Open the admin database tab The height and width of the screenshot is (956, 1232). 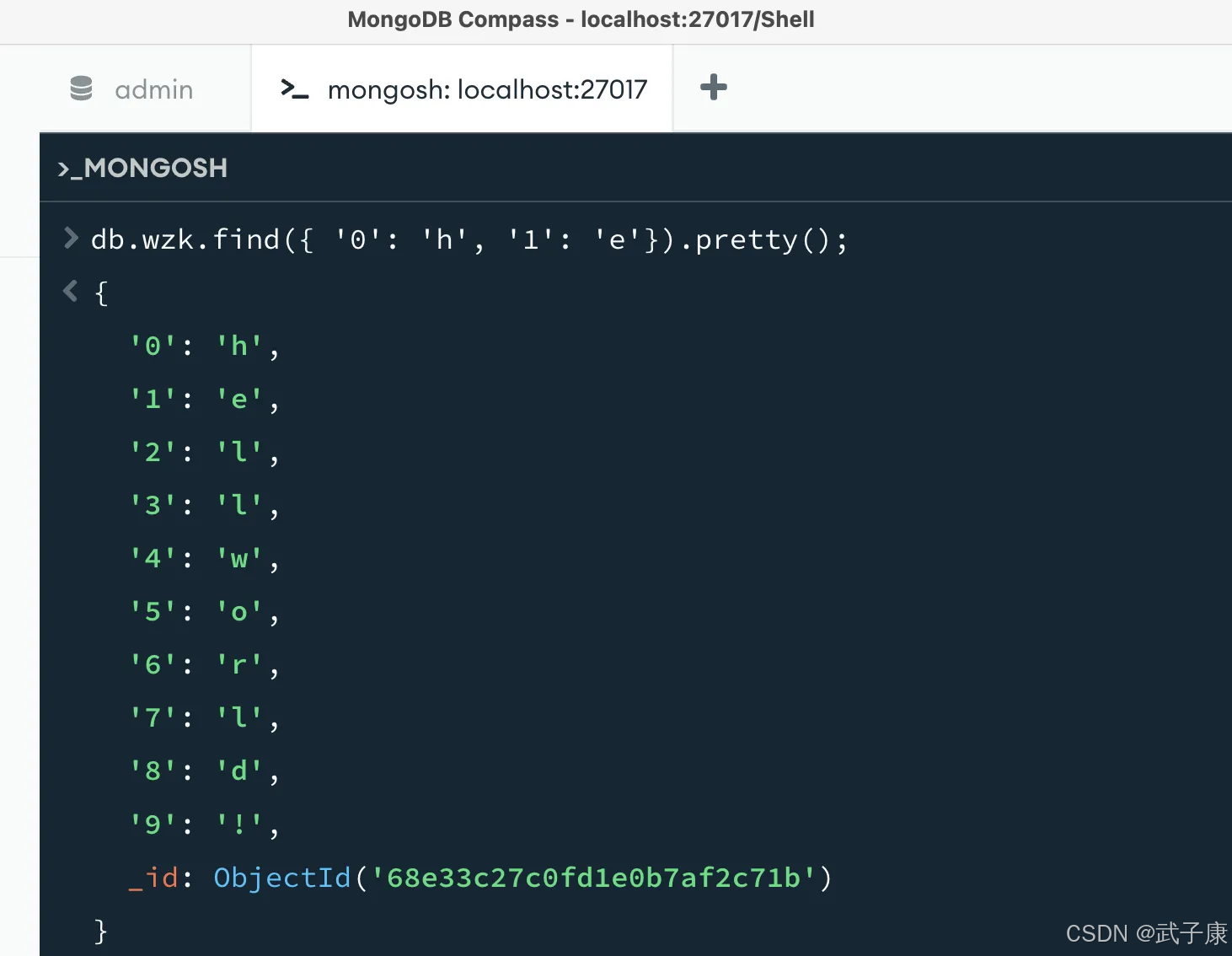click(x=131, y=89)
